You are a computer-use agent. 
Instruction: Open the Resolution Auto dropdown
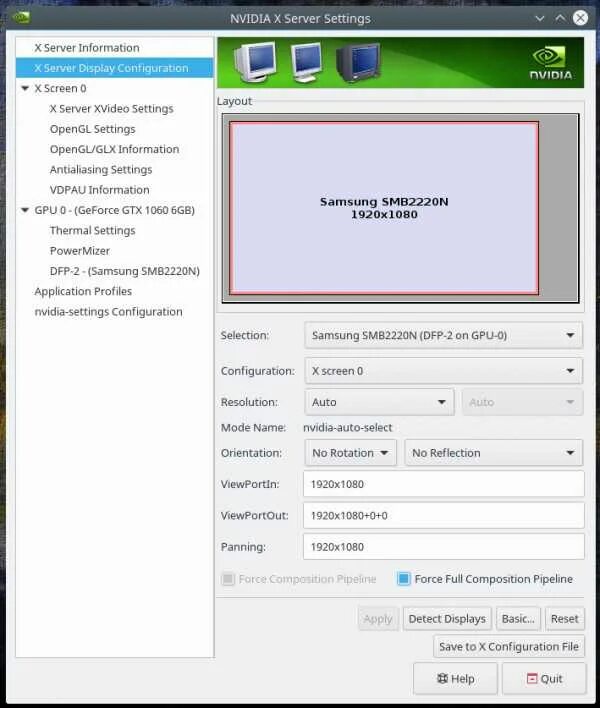point(379,402)
